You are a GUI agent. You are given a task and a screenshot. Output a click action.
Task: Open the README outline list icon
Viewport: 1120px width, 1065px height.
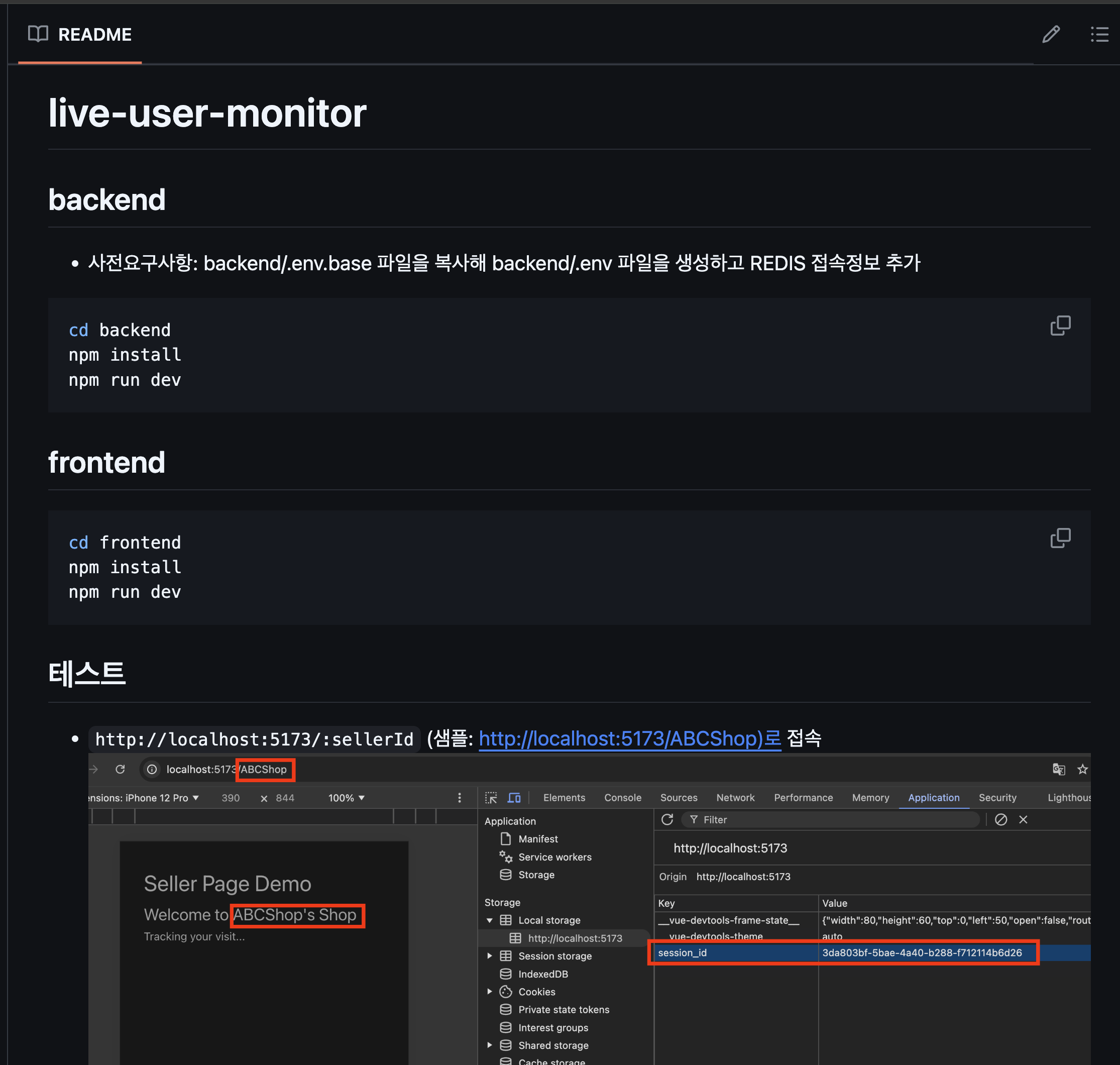[1099, 34]
